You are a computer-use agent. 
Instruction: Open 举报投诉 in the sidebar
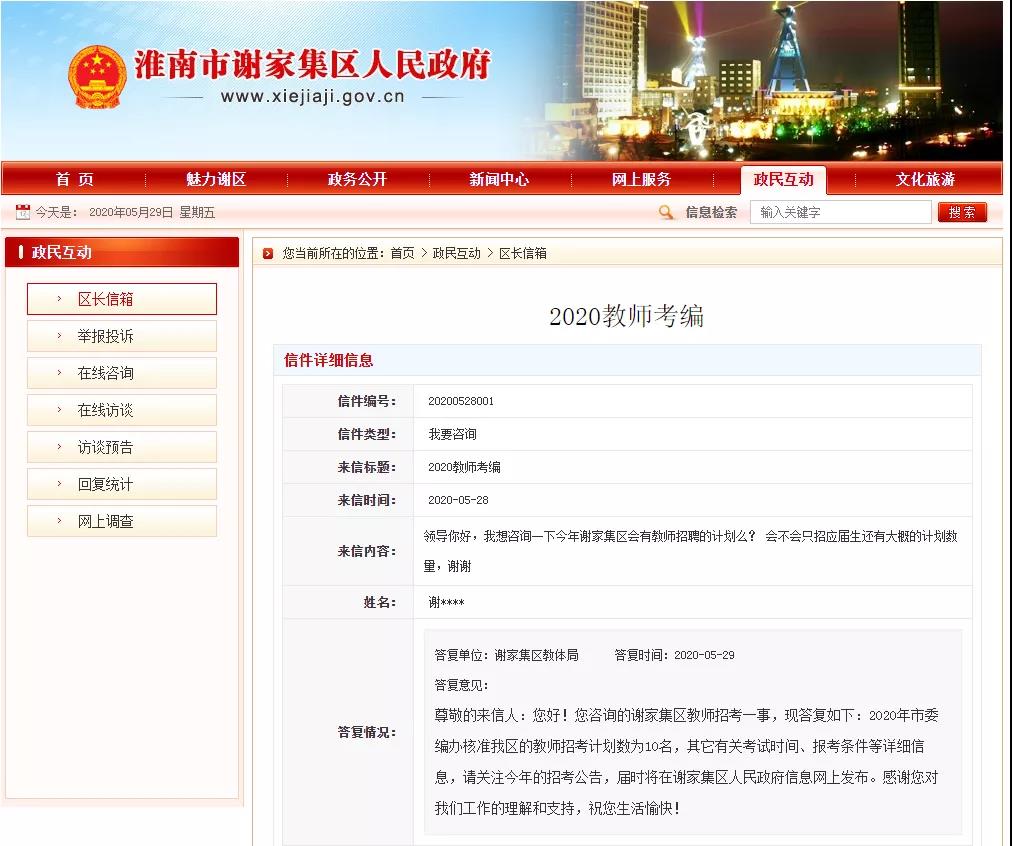point(121,336)
